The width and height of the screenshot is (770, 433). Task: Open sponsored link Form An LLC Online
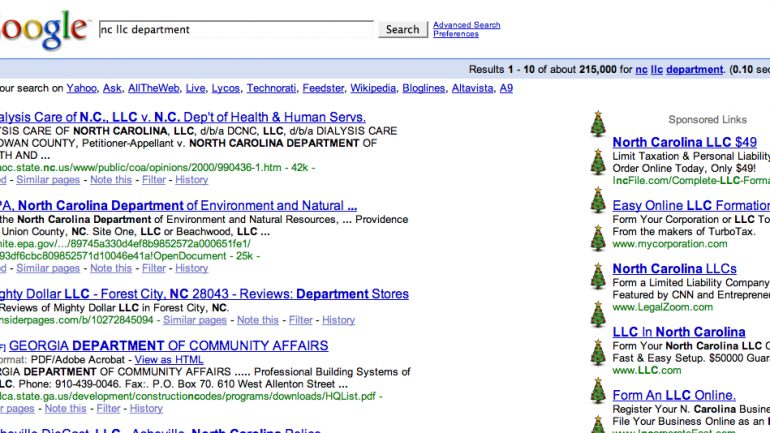coord(674,396)
